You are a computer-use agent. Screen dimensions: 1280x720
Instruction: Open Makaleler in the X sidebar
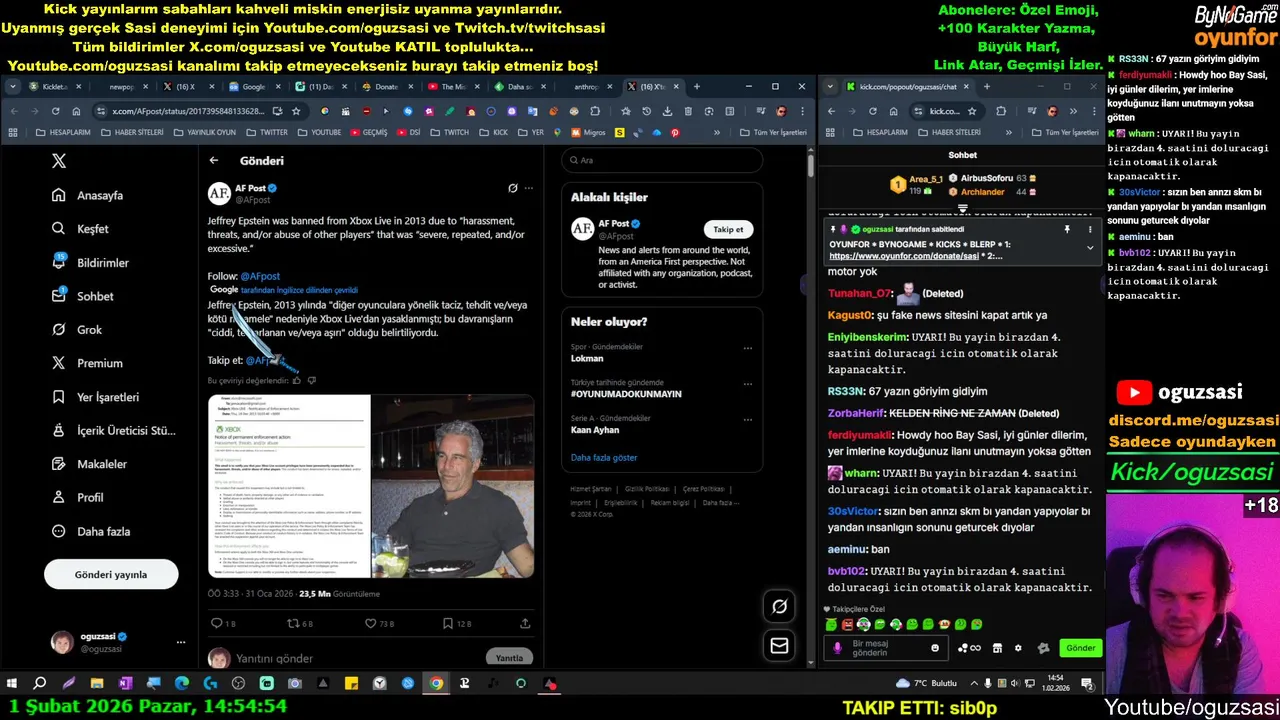(89, 464)
